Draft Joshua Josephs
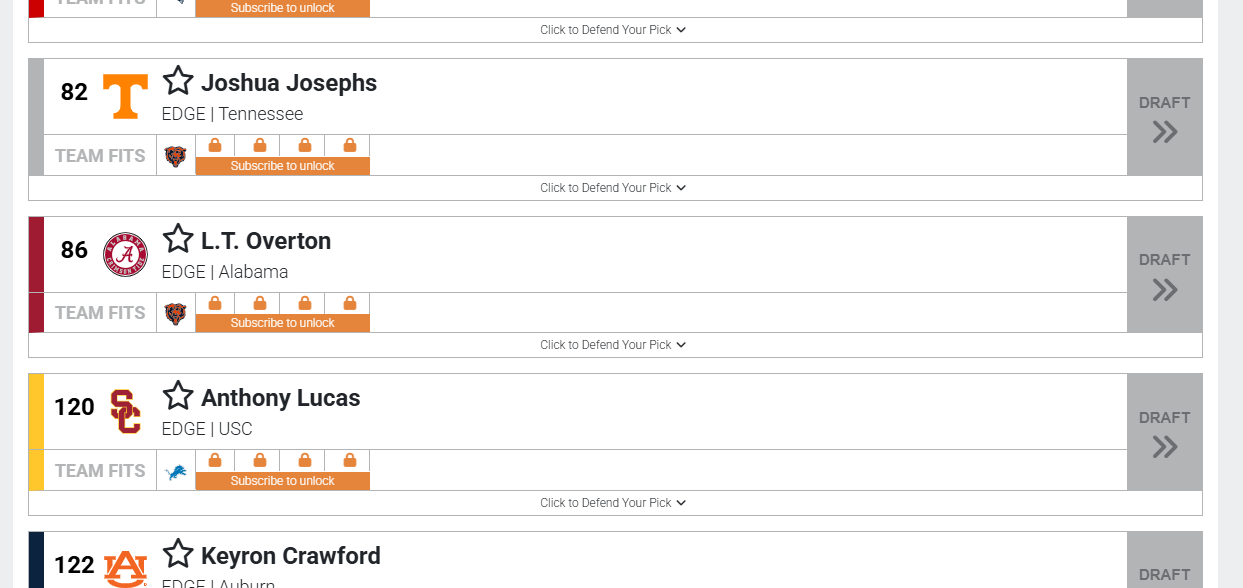The image size is (1243, 588). coord(1164,118)
